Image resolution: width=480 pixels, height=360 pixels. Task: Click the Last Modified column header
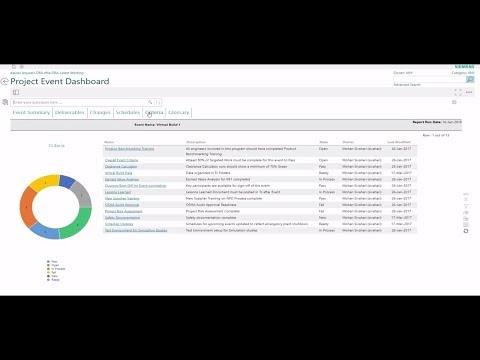[x=399, y=142]
